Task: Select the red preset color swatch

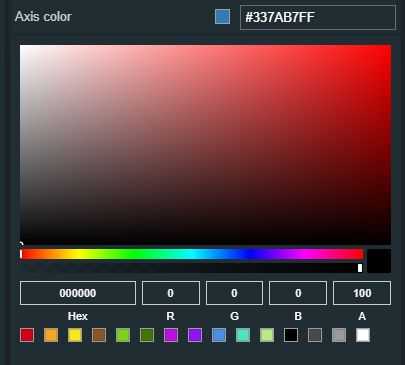Action: coord(27,335)
